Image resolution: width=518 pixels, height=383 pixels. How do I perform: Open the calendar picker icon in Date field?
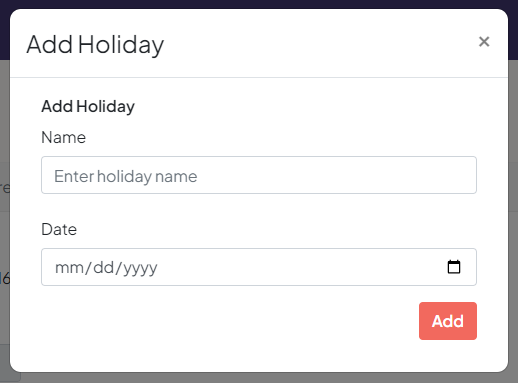click(454, 267)
